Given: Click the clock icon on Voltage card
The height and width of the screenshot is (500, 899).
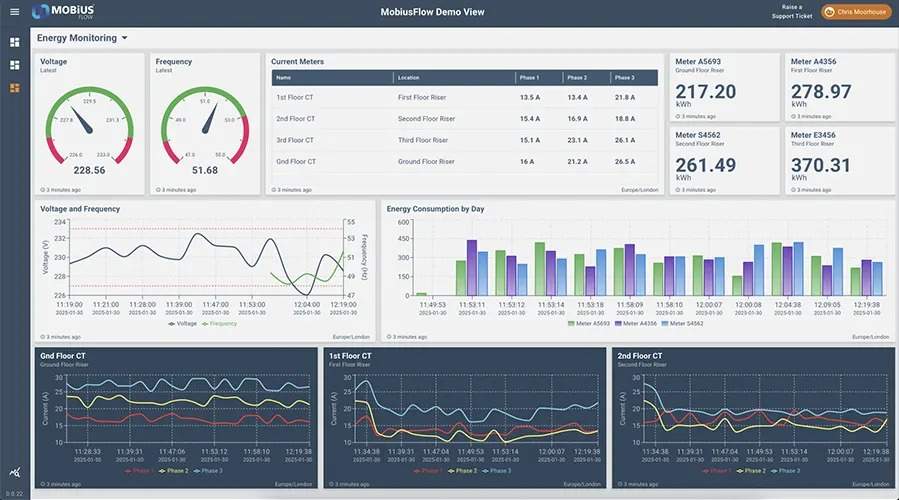Looking at the screenshot, I should 43,189.
